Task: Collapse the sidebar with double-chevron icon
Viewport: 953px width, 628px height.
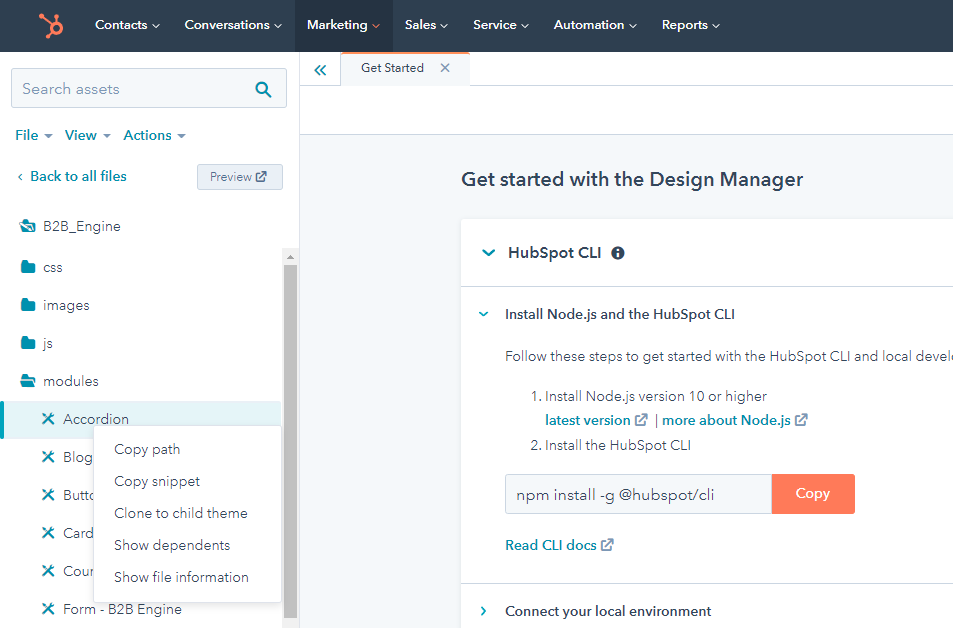Action: [x=320, y=70]
